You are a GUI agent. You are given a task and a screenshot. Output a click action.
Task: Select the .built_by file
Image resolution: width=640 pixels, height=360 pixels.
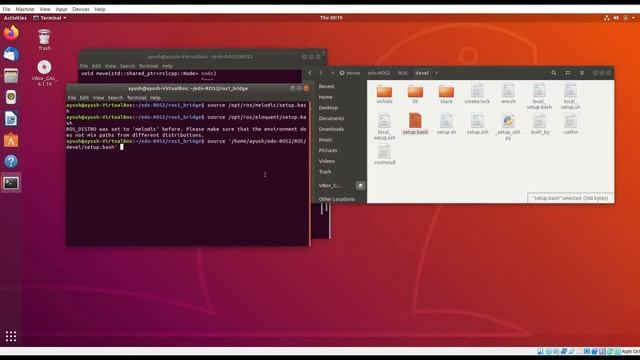539,124
